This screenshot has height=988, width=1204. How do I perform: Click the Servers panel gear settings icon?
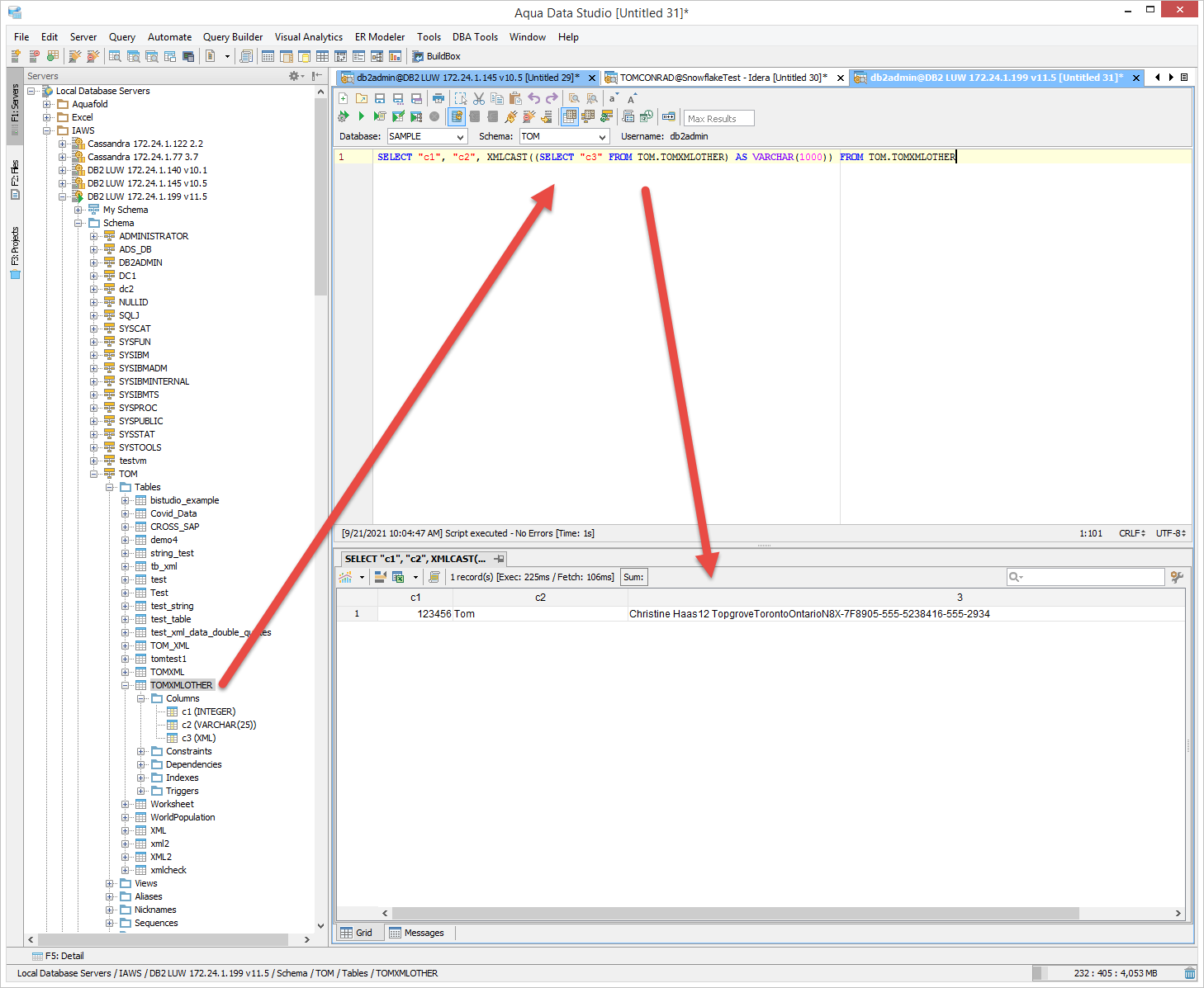[294, 76]
